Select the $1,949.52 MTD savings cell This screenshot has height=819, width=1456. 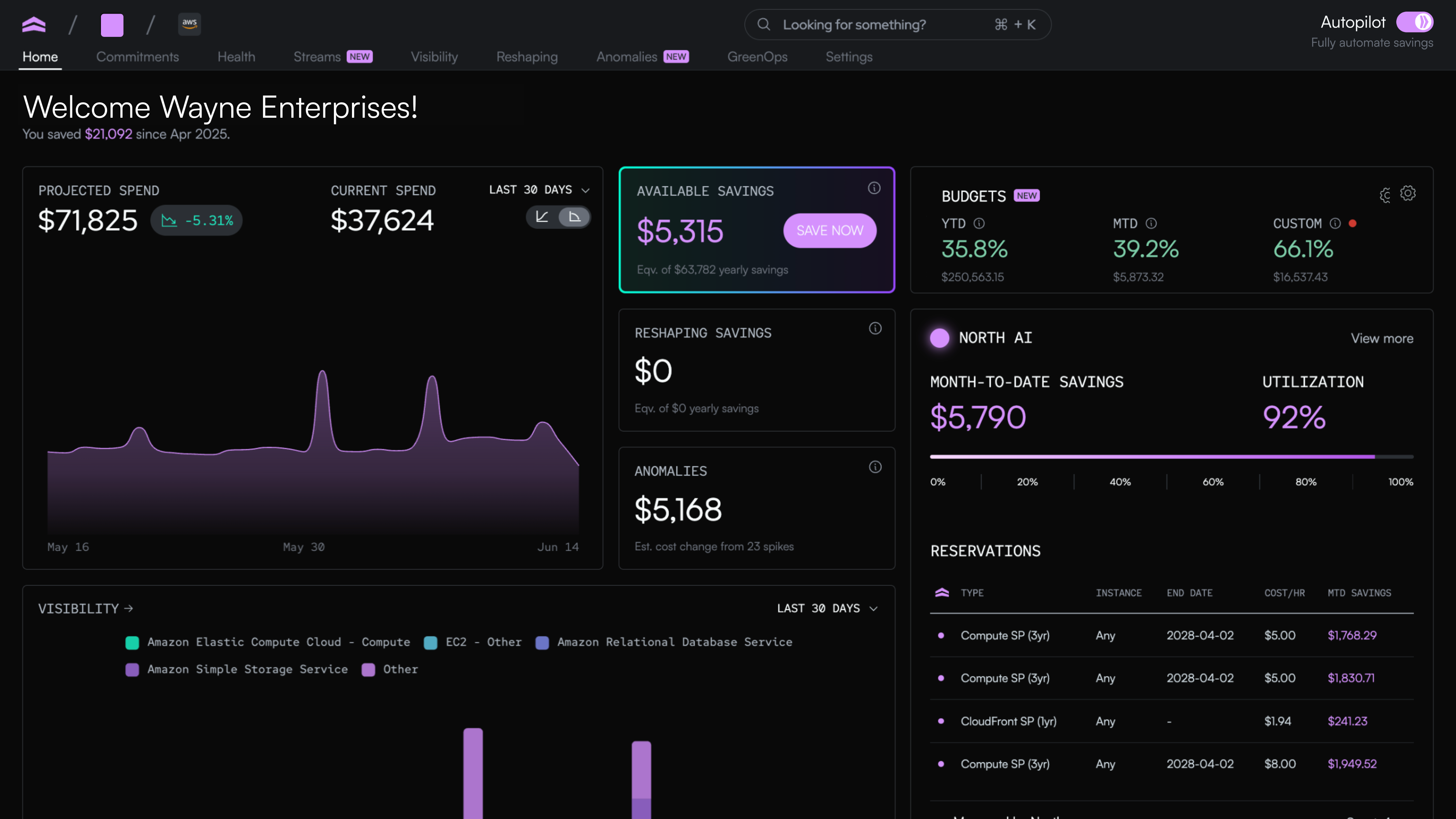tap(1352, 764)
